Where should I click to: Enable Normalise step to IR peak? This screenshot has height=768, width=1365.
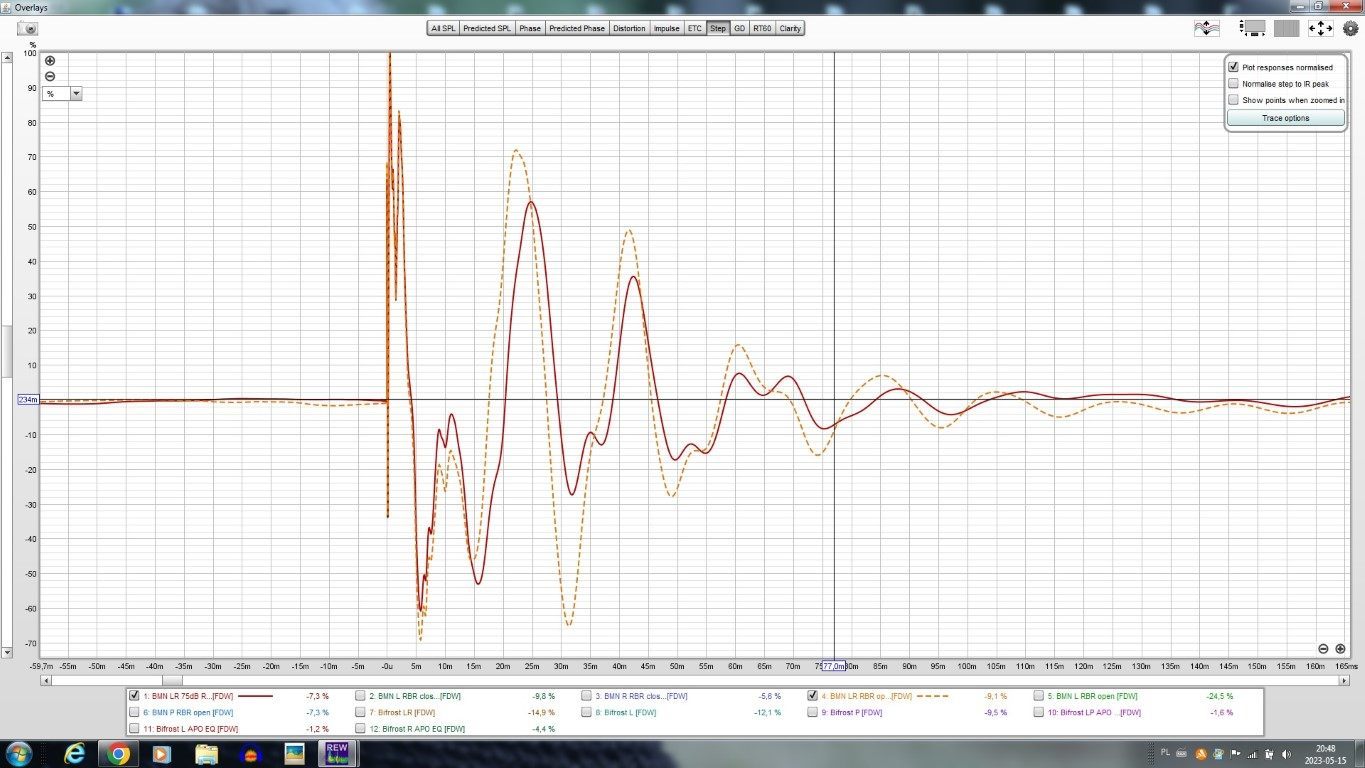tap(1233, 83)
